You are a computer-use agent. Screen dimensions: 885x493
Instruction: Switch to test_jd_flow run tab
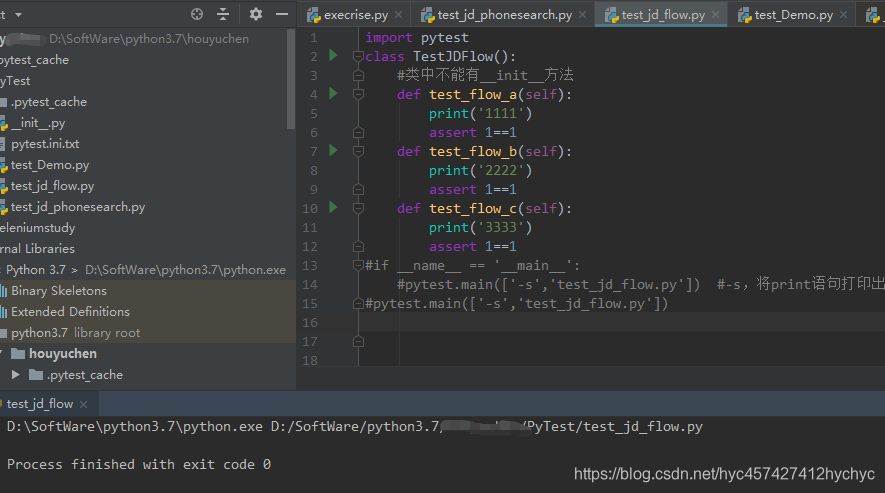40,404
